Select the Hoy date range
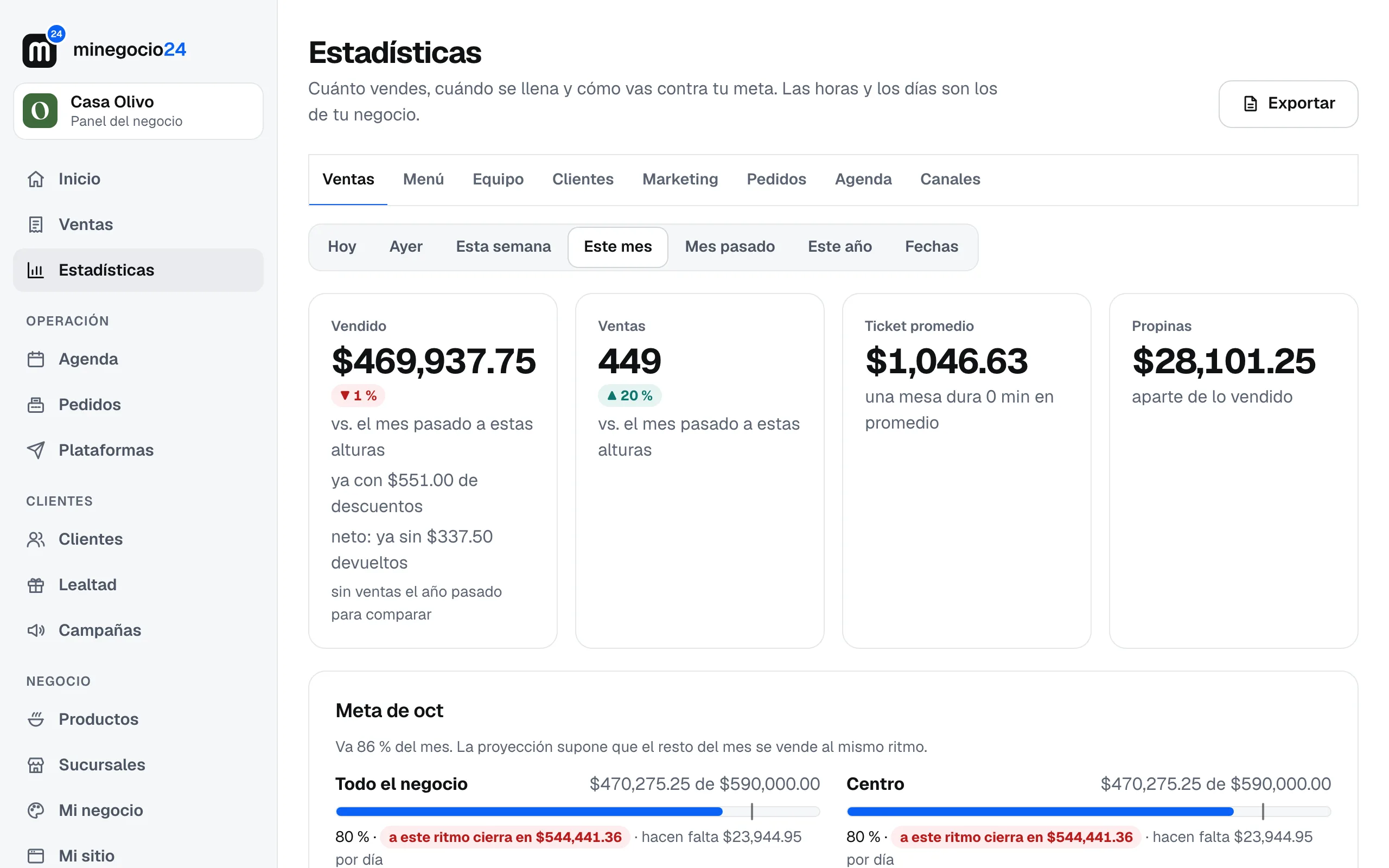 tap(342, 247)
